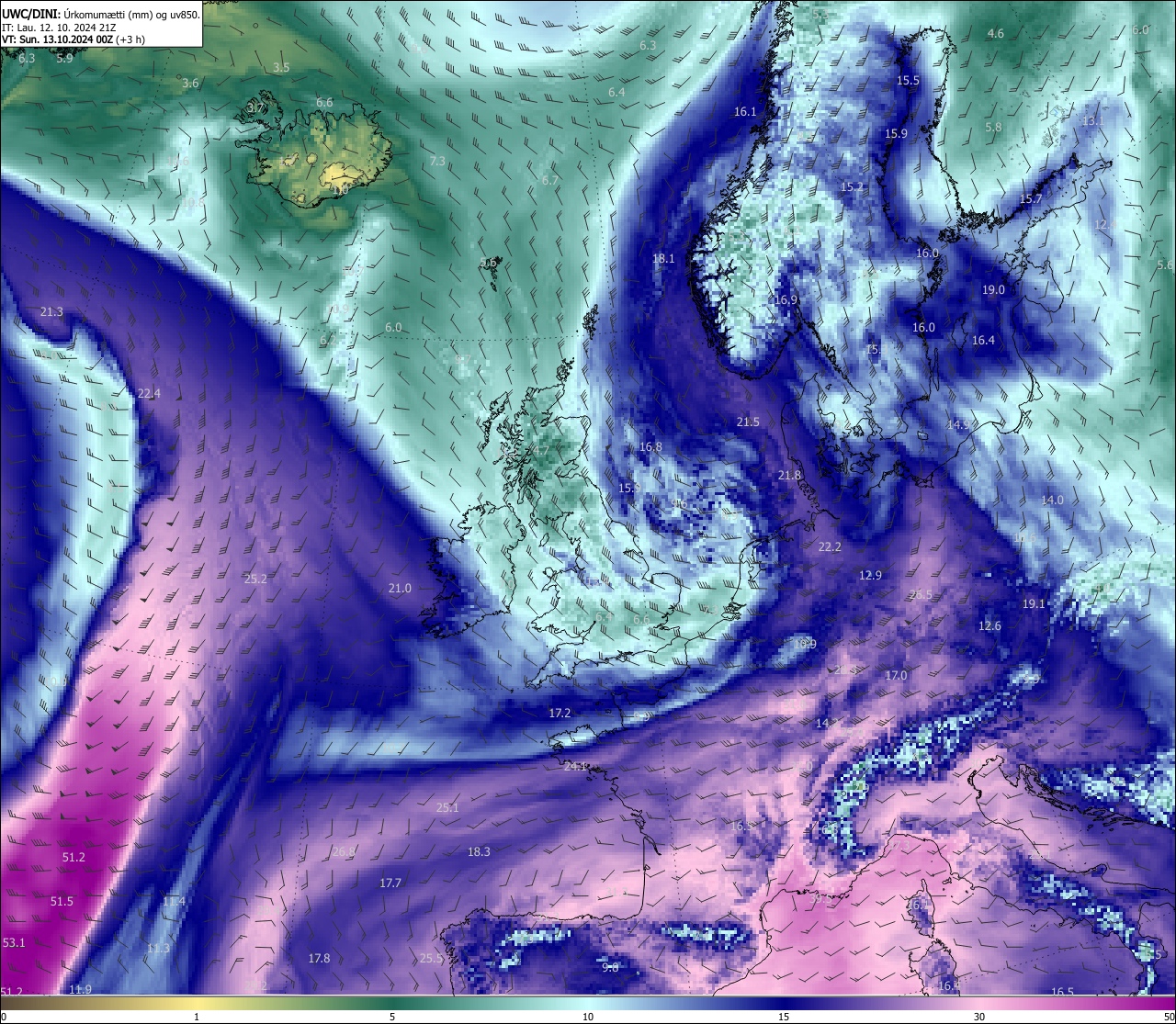This screenshot has height=1024, width=1176.
Task: Click the 25.5 value label
Action: coord(431,959)
